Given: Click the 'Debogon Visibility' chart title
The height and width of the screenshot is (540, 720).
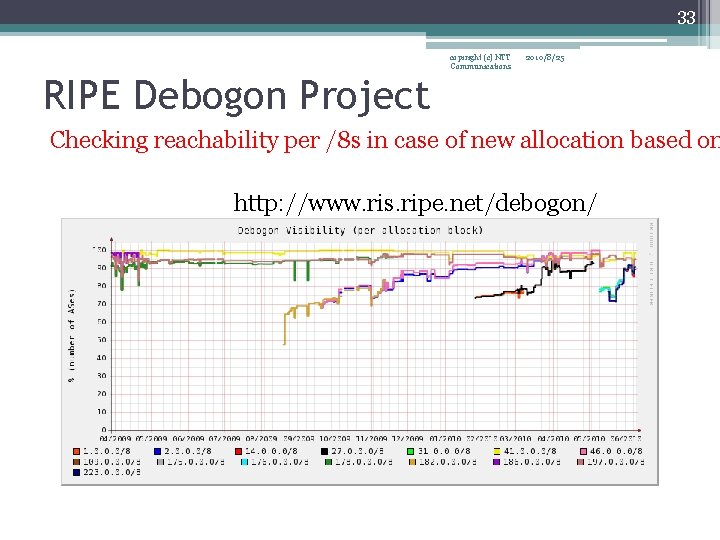Looking at the screenshot, I should click(x=360, y=230).
